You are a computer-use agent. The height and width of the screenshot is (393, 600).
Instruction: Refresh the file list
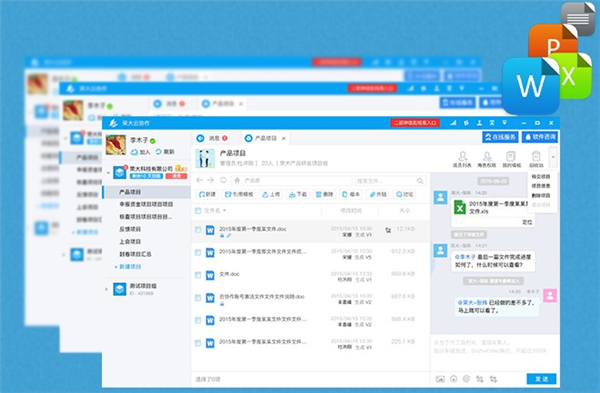[223, 180]
